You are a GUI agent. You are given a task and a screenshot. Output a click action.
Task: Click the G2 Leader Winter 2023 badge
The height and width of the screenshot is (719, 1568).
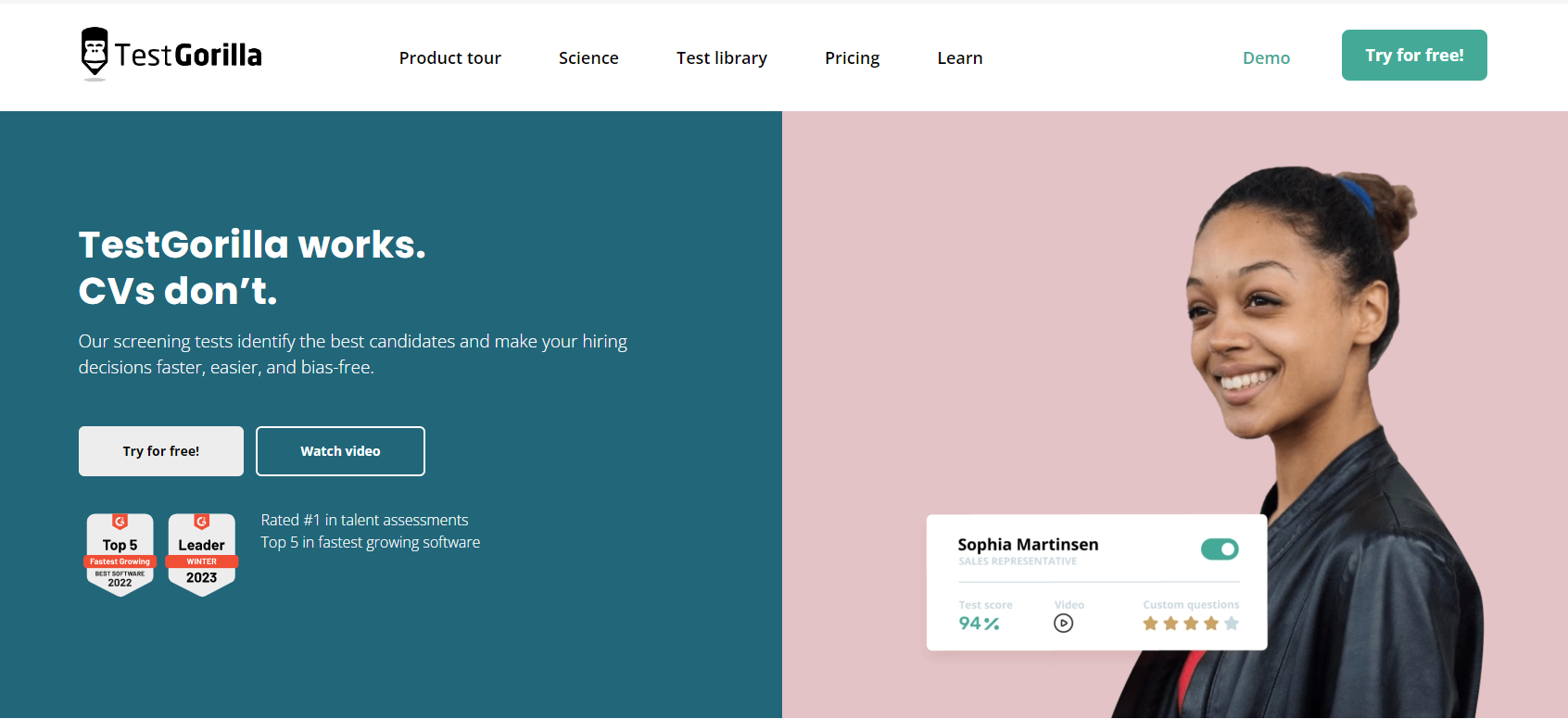202,554
